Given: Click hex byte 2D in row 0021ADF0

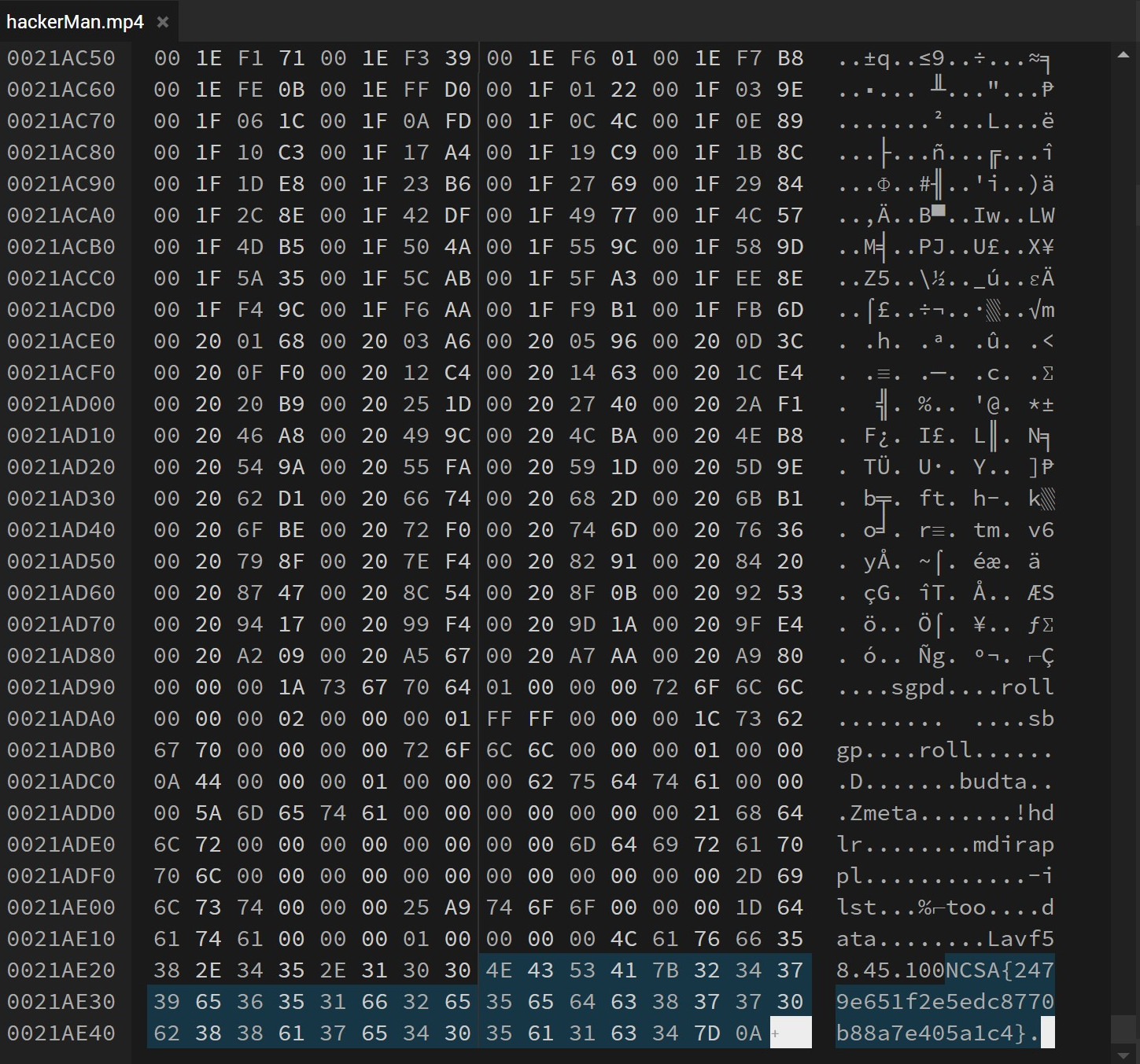Looking at the screenshot, I should [749, 876].
